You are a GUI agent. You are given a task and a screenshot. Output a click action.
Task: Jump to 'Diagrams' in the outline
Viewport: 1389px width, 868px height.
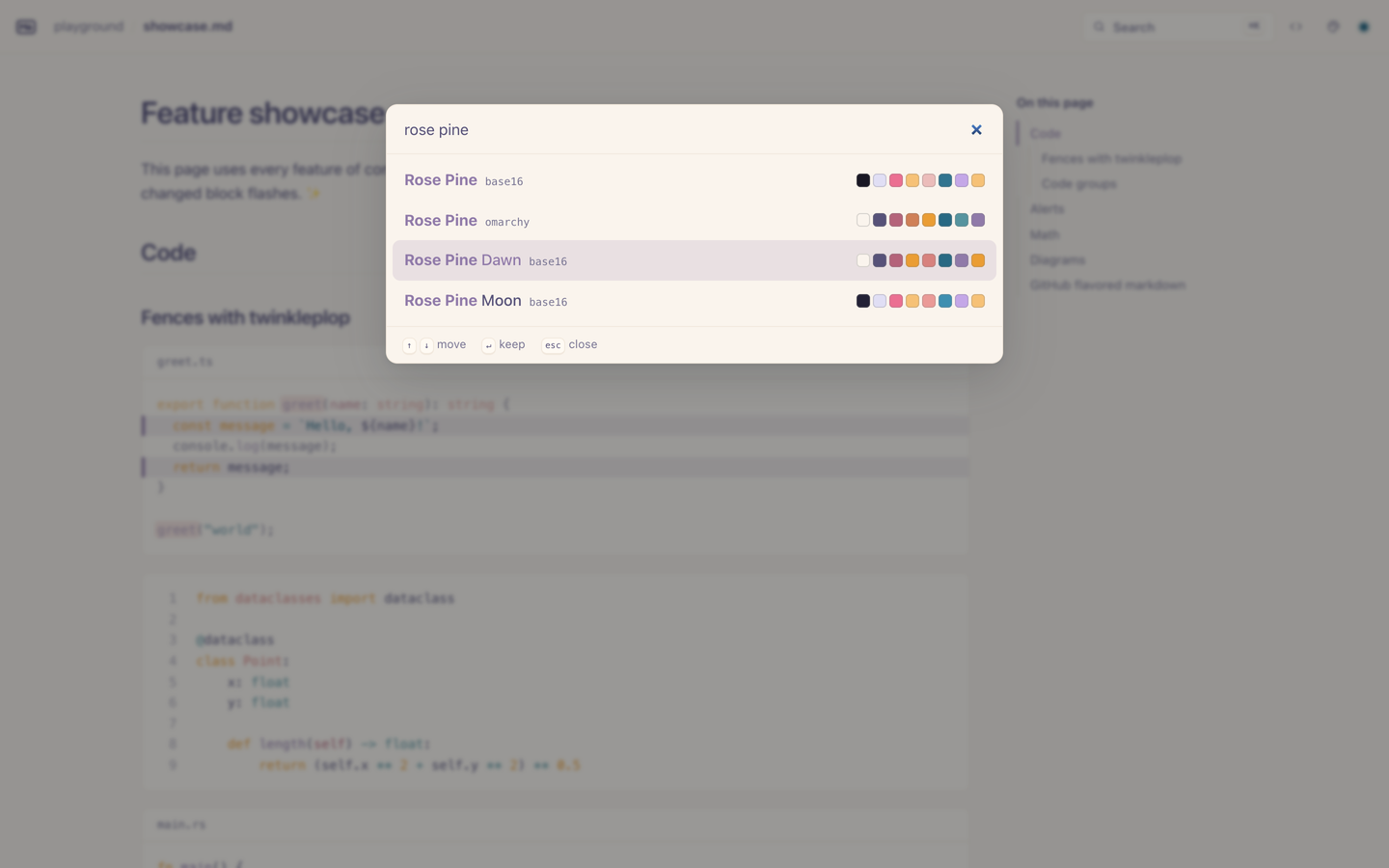pyautogui.click(x=1057, y=259)
